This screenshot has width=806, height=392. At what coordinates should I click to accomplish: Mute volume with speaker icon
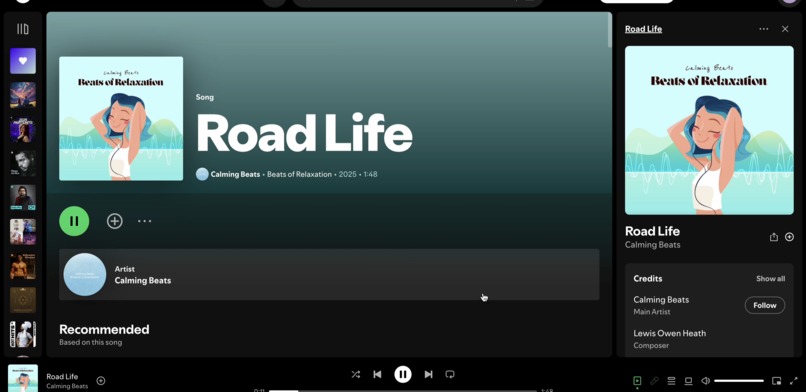(706, 381)
